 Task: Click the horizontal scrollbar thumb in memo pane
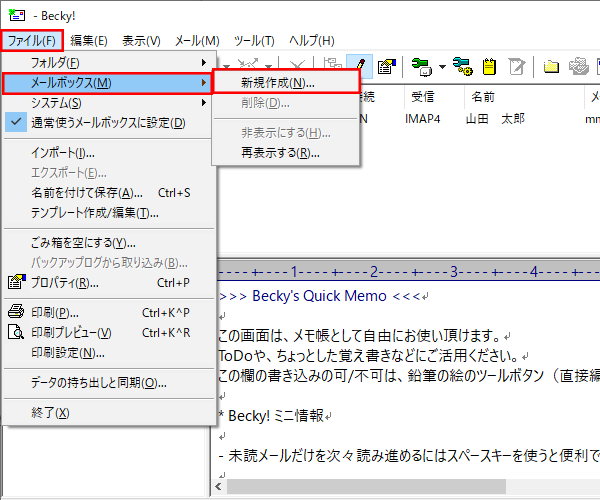[x=366, y=487]
